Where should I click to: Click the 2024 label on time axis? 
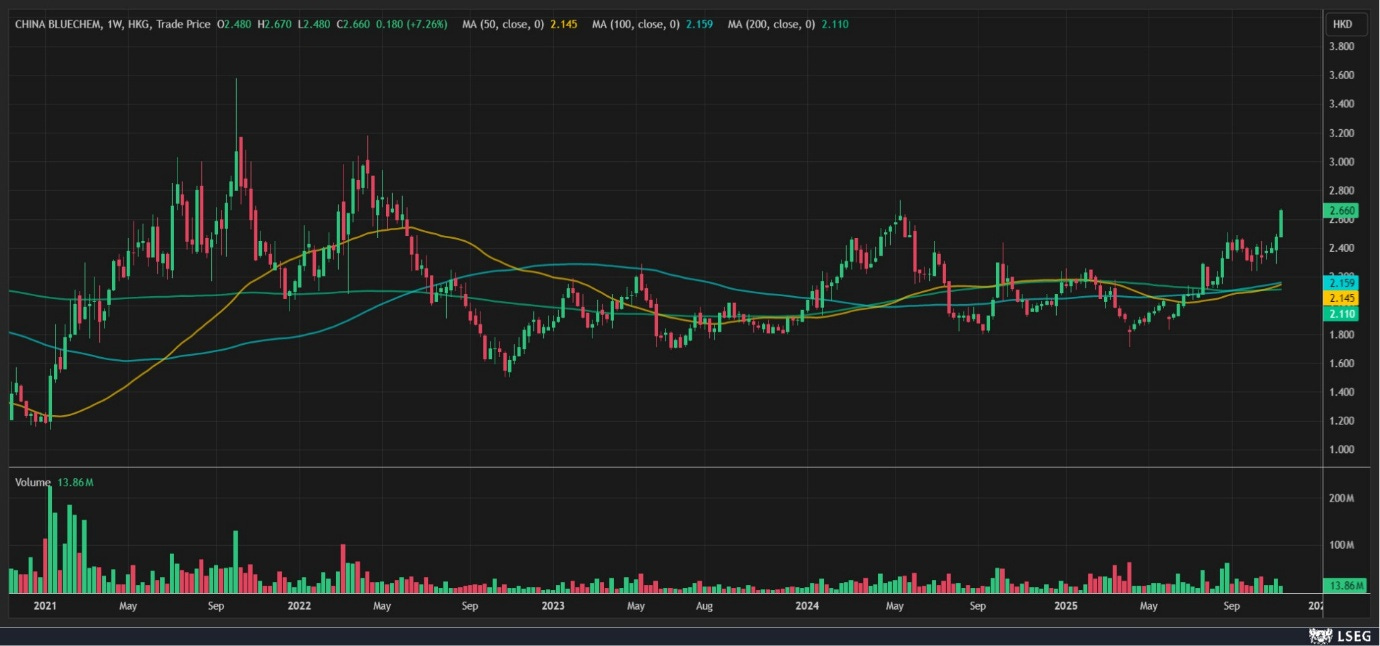[808, 606]
